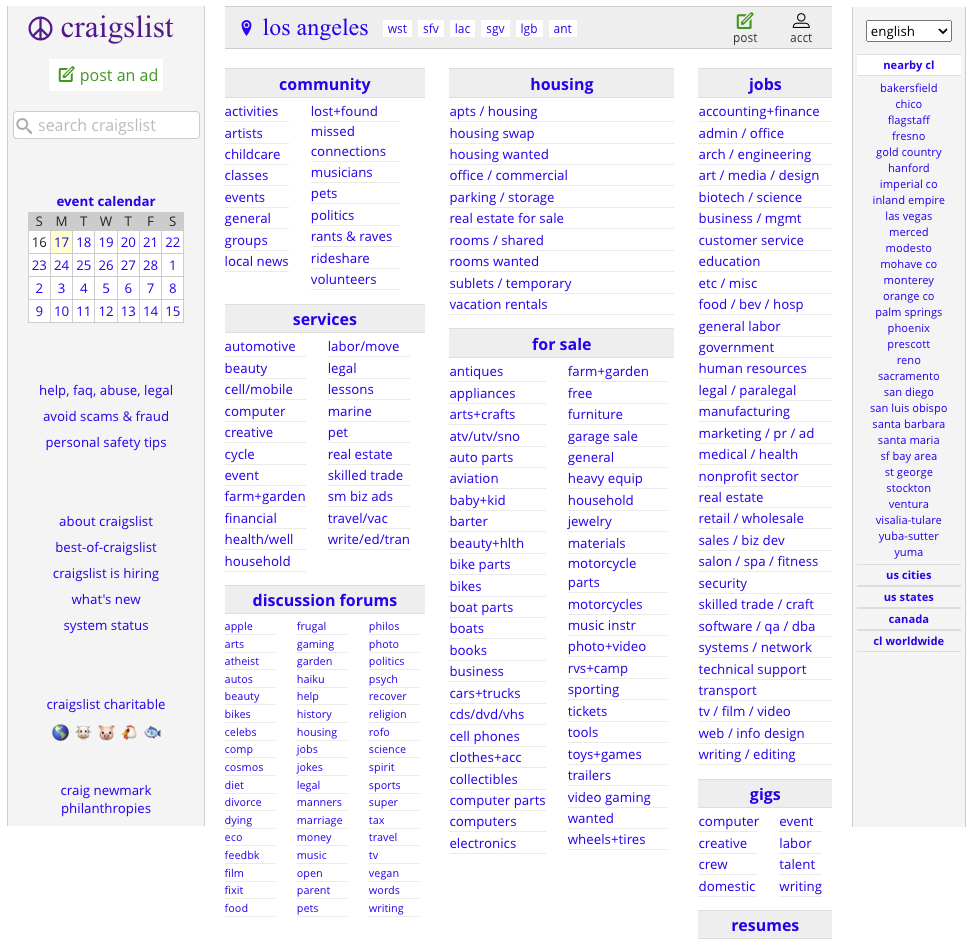Open the los angeles city link
Viewport: 973px width, 941px height.
315,28
